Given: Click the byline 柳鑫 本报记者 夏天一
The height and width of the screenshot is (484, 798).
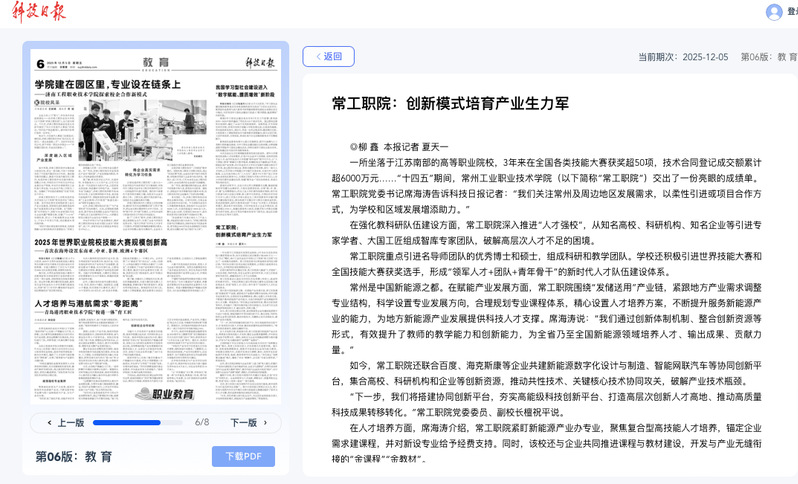Looking at the screenshot, I should pyautogui.click(x=420, y=146).
